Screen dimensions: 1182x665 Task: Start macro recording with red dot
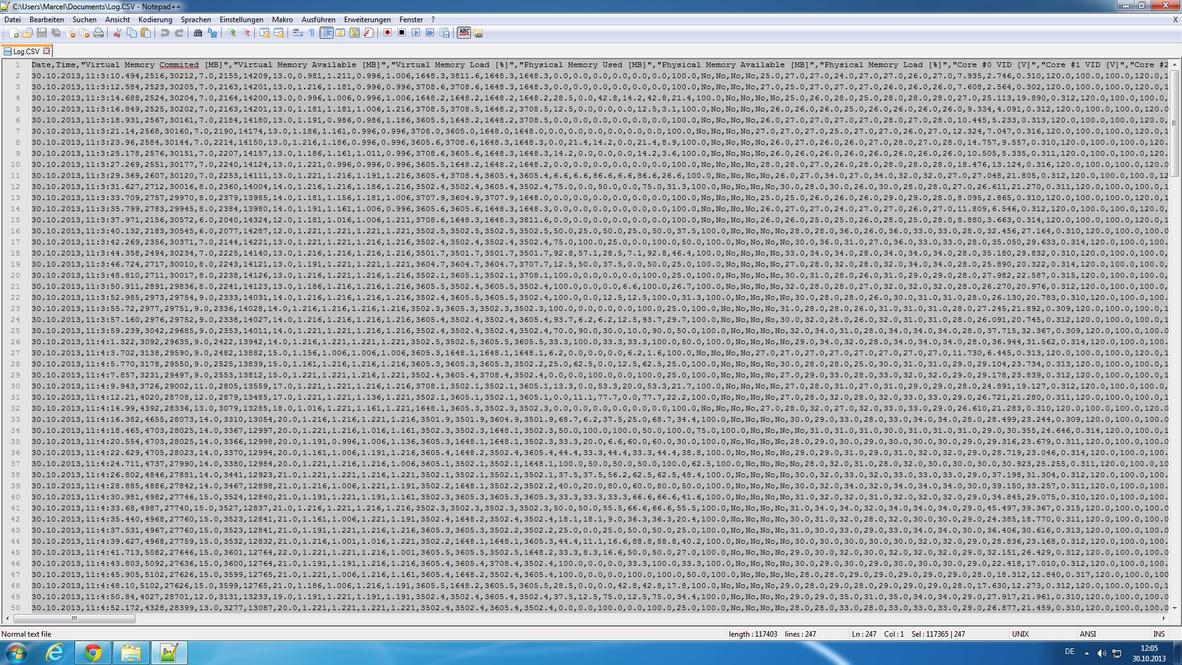pyautogui.click(x=387, y=33)
